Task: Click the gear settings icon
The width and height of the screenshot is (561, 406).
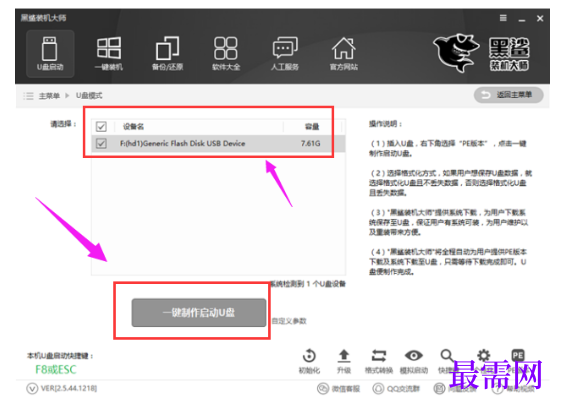Action: click(x=483, y=356)
